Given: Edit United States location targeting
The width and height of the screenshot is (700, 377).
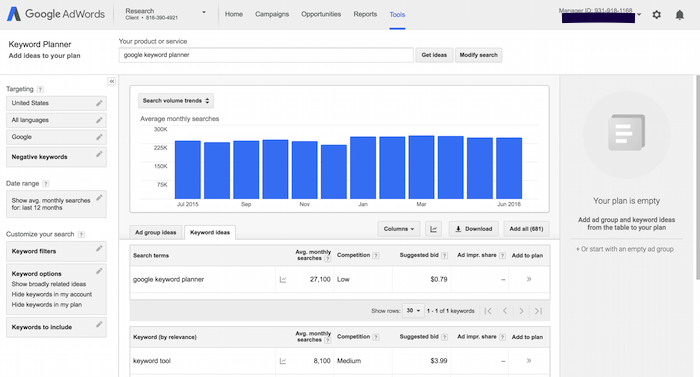Looking at the screenshot, I should (99, 103).
